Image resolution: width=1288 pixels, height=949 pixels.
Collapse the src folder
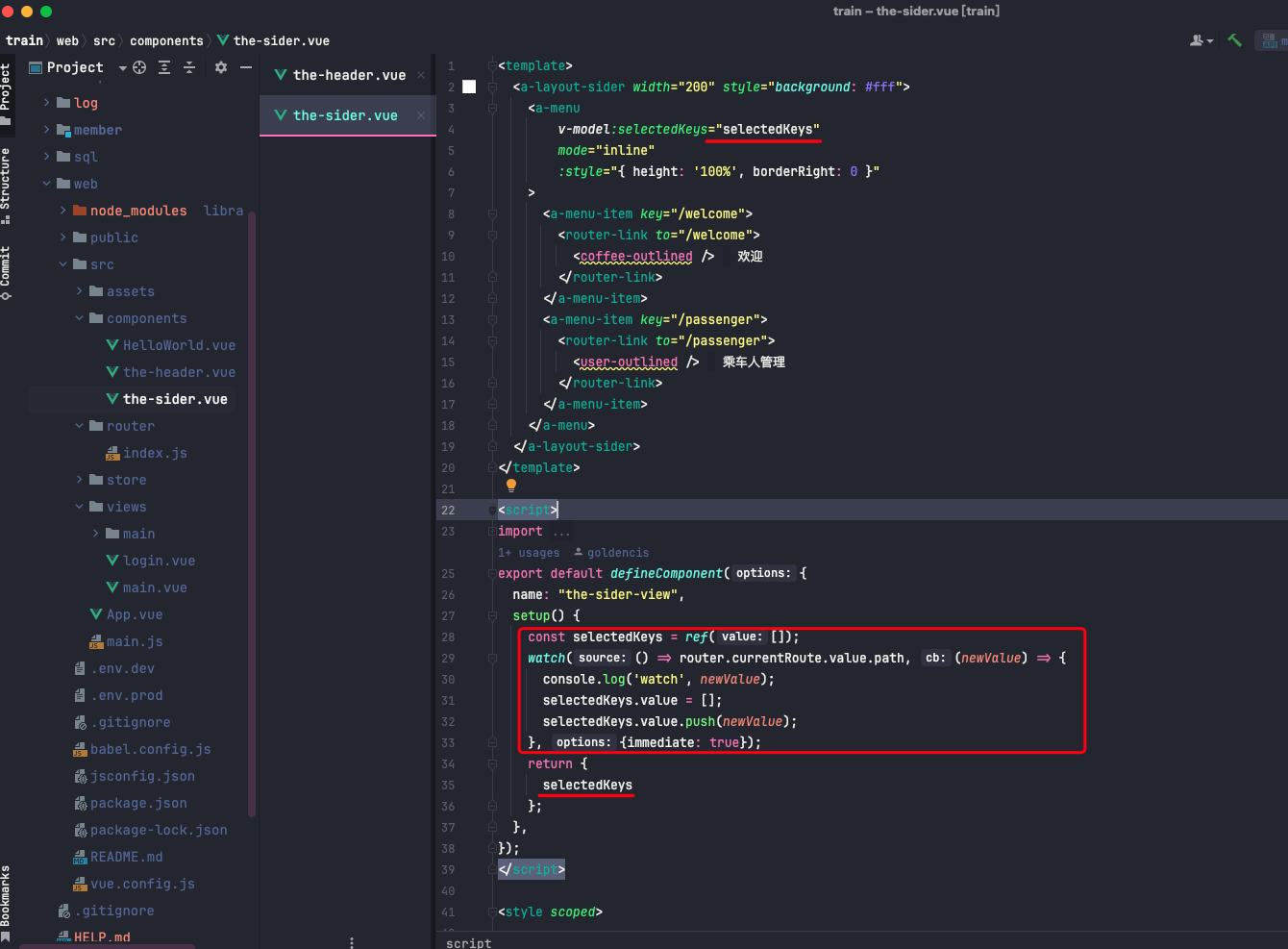pyautogui.click(x=62, y=264)
